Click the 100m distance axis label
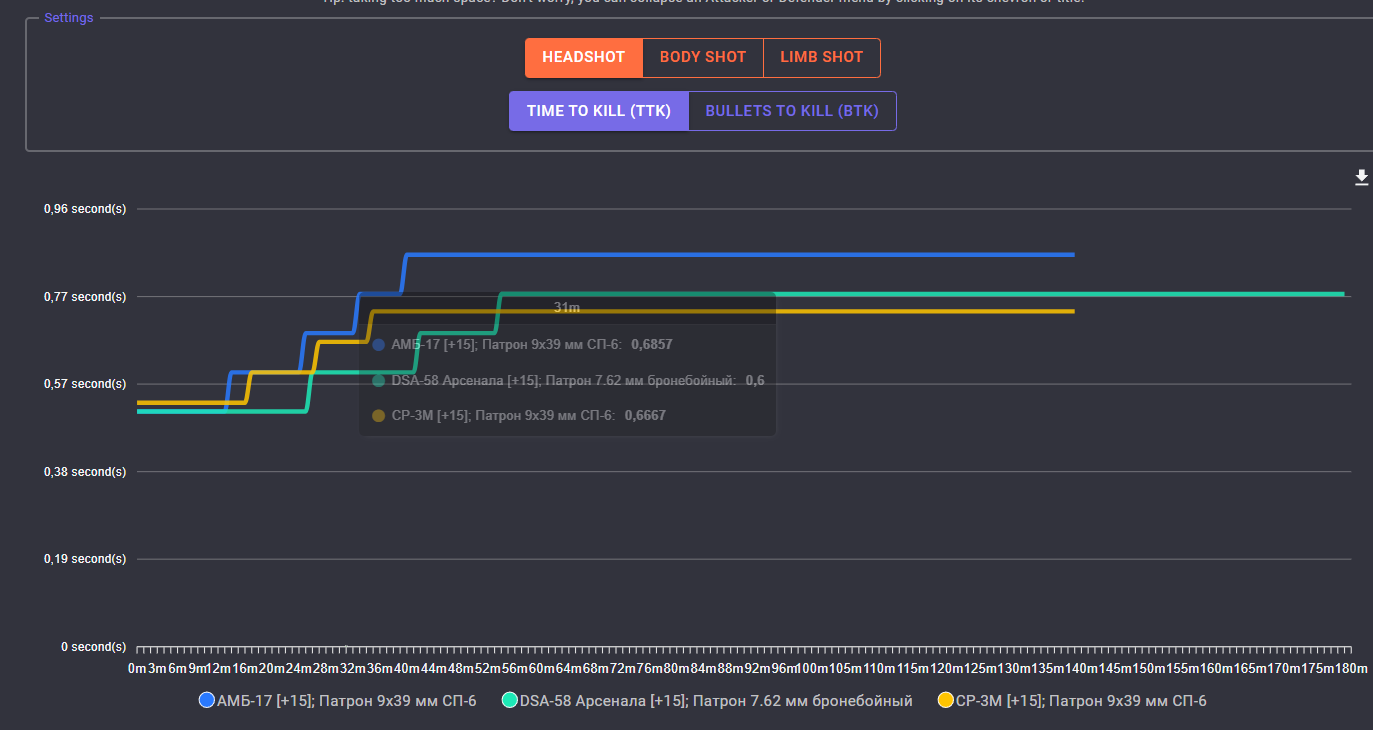This screenshot has height=730, width=1373. 813,667
